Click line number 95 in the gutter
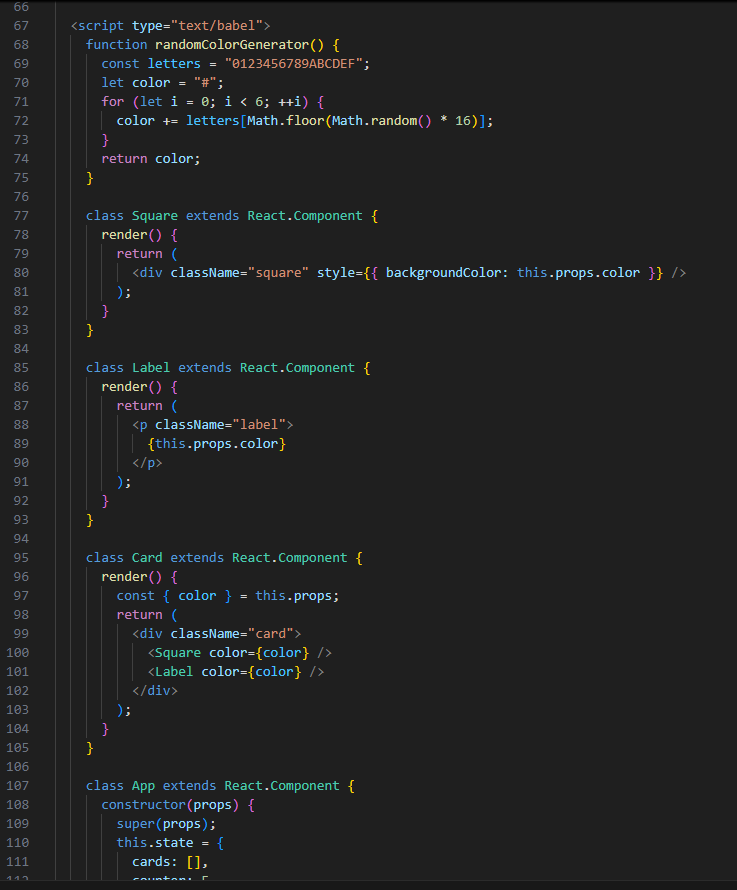The image size is (737, 890). 21,558
